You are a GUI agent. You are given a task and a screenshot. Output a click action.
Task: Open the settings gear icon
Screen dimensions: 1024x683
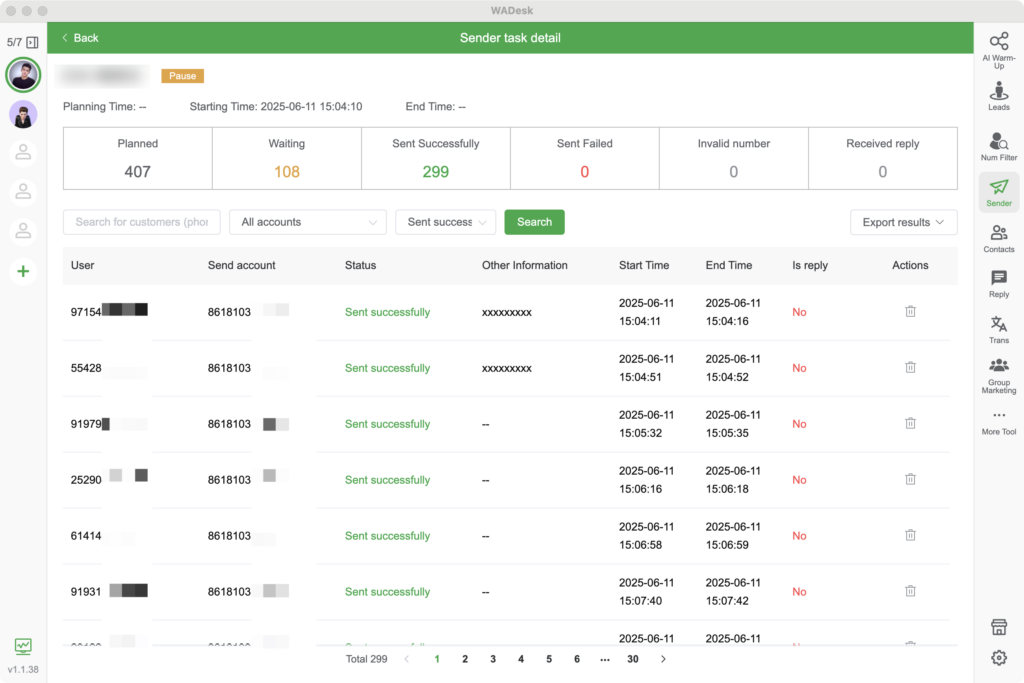[x=999, y=658]
